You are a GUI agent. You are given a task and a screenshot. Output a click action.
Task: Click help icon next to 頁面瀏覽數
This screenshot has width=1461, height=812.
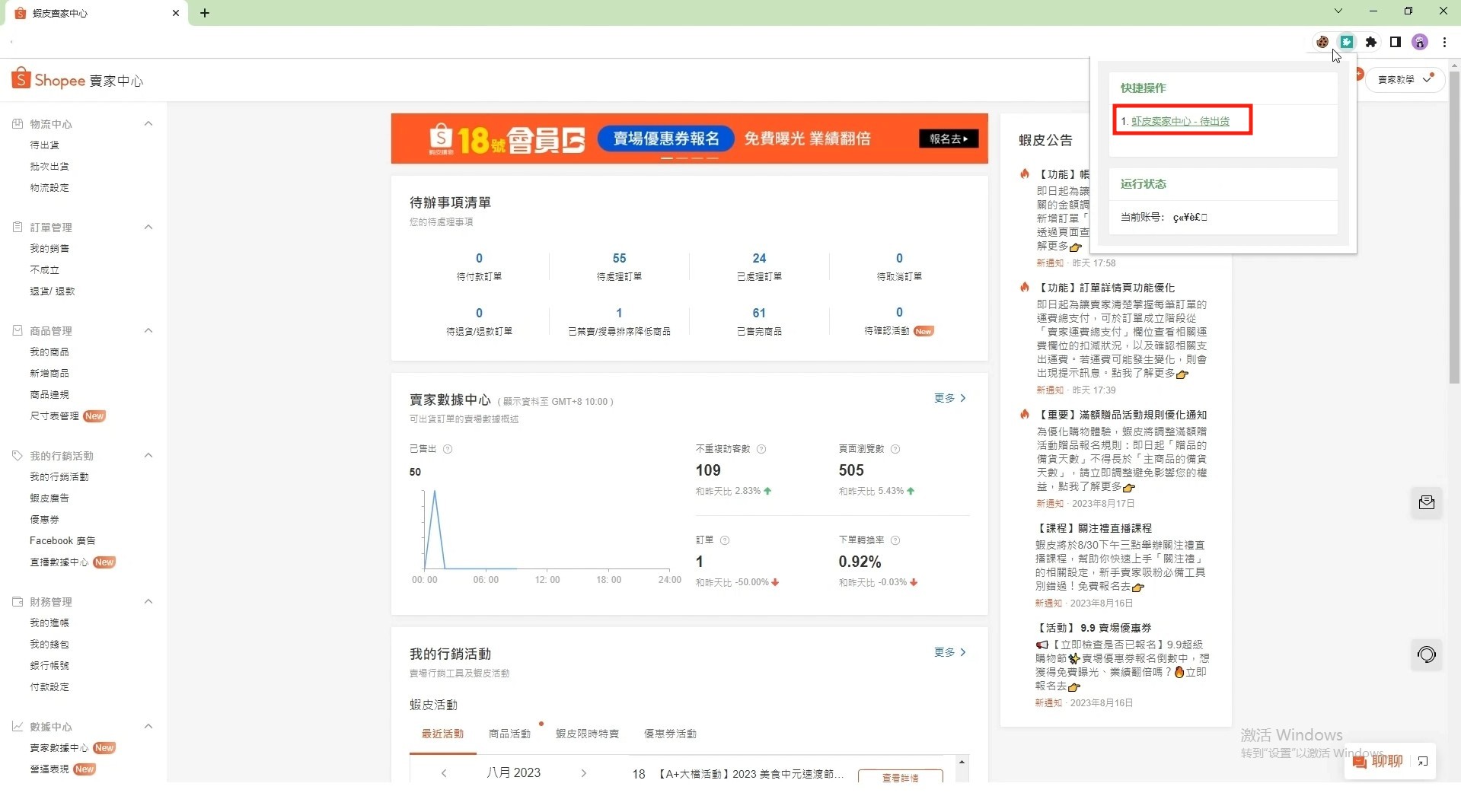(895, 449)
